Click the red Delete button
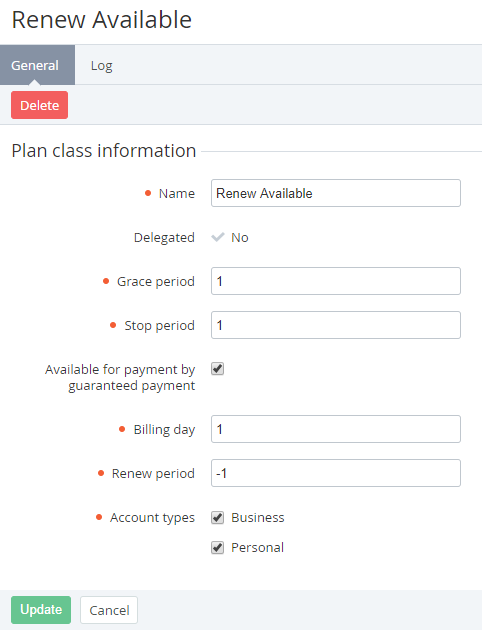The image size is (482, 637). (x=39, y=105)
